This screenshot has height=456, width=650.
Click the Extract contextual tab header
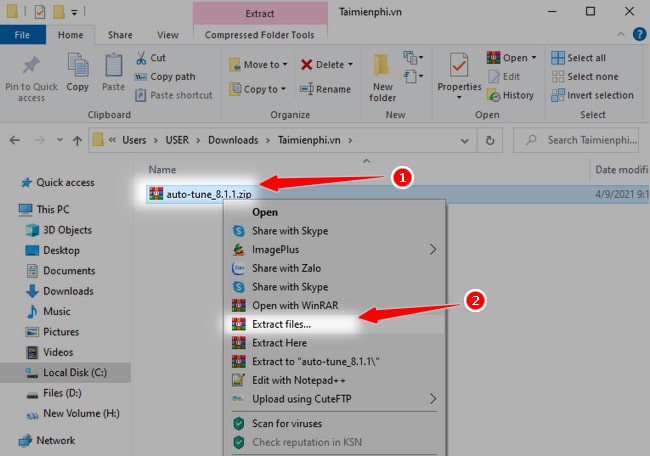(260, 13)
